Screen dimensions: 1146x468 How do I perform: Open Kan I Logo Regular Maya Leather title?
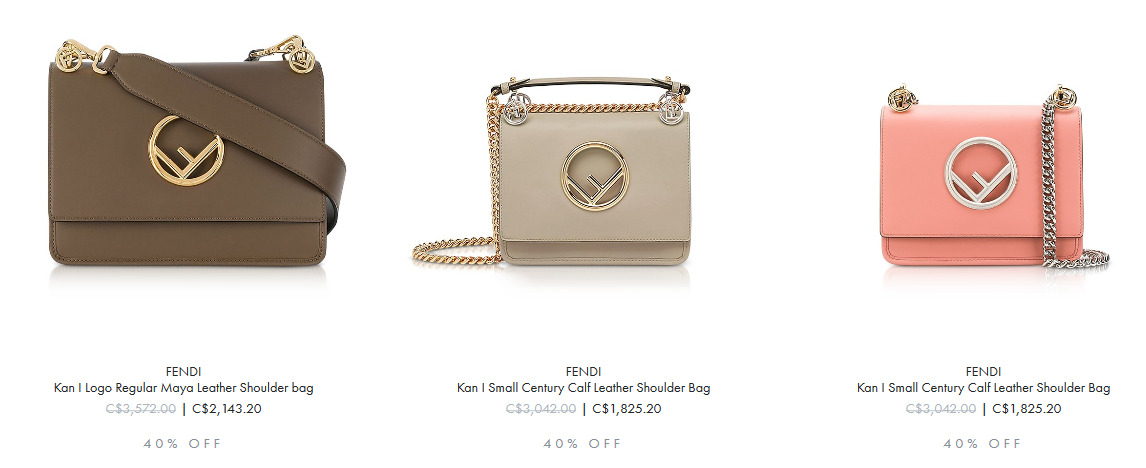183,388
